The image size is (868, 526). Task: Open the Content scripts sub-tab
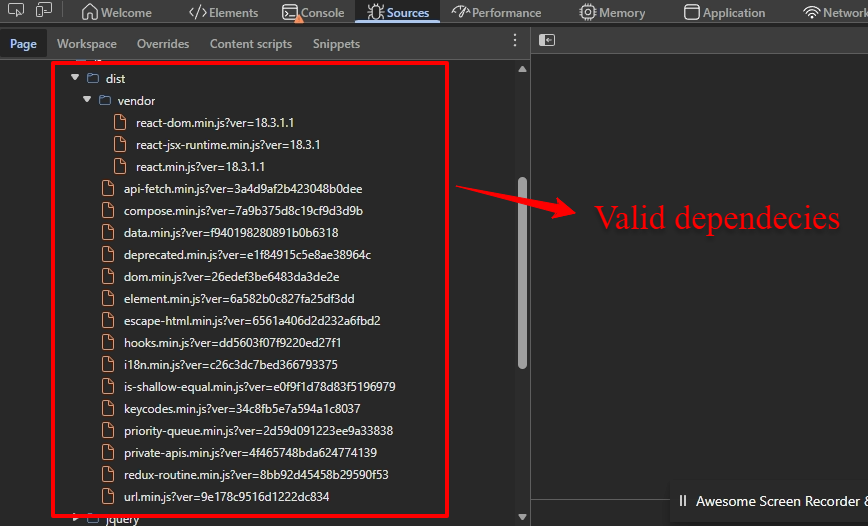251,44
